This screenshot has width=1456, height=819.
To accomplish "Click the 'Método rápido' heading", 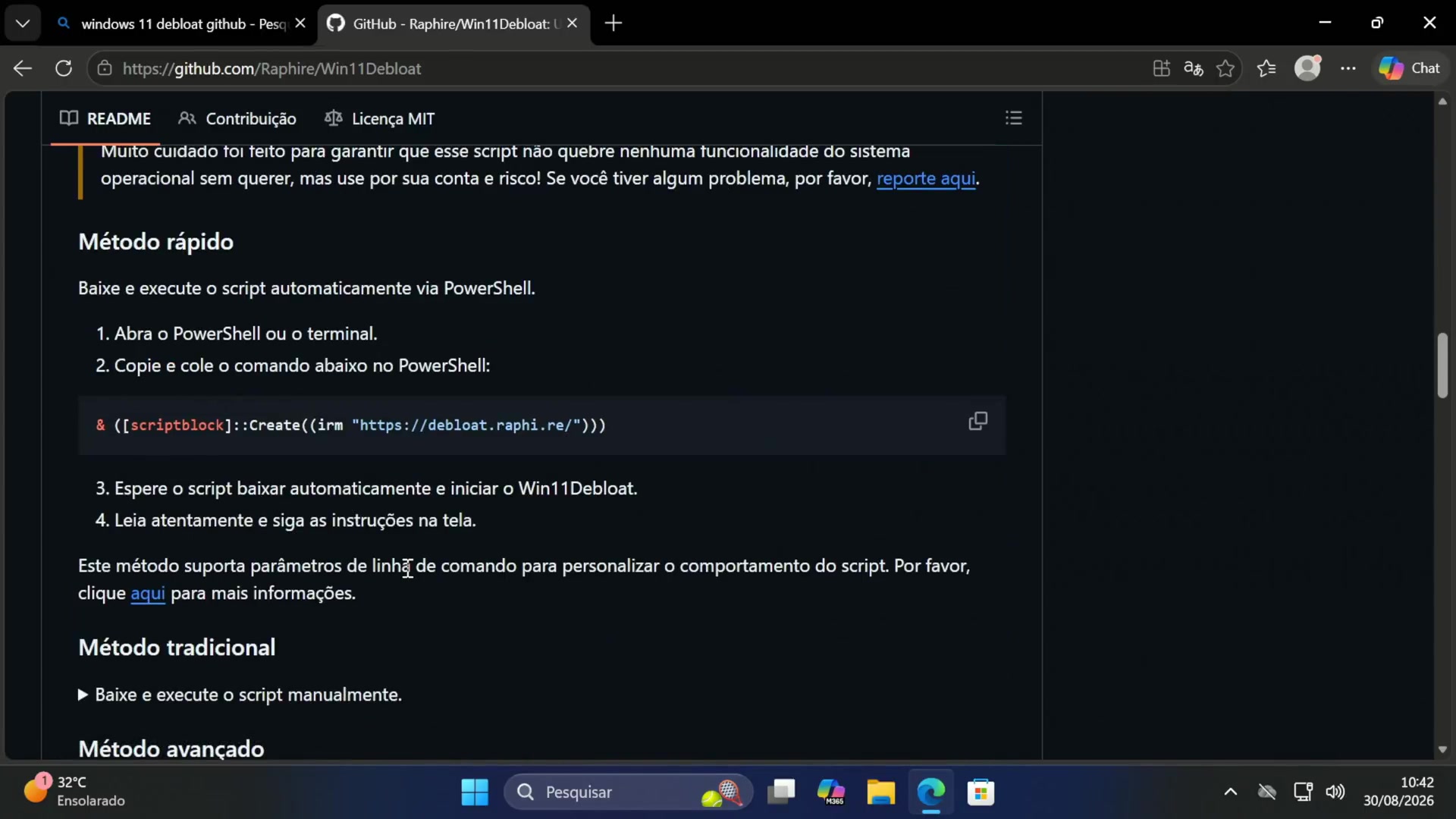I will [156, 242].
